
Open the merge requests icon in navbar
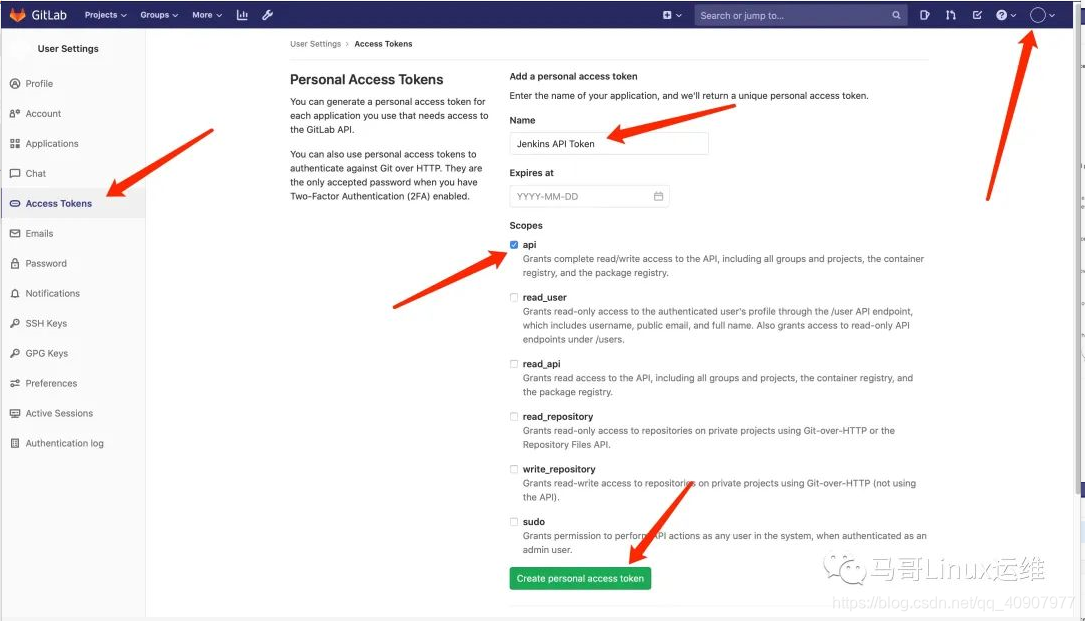click(951, 15)
